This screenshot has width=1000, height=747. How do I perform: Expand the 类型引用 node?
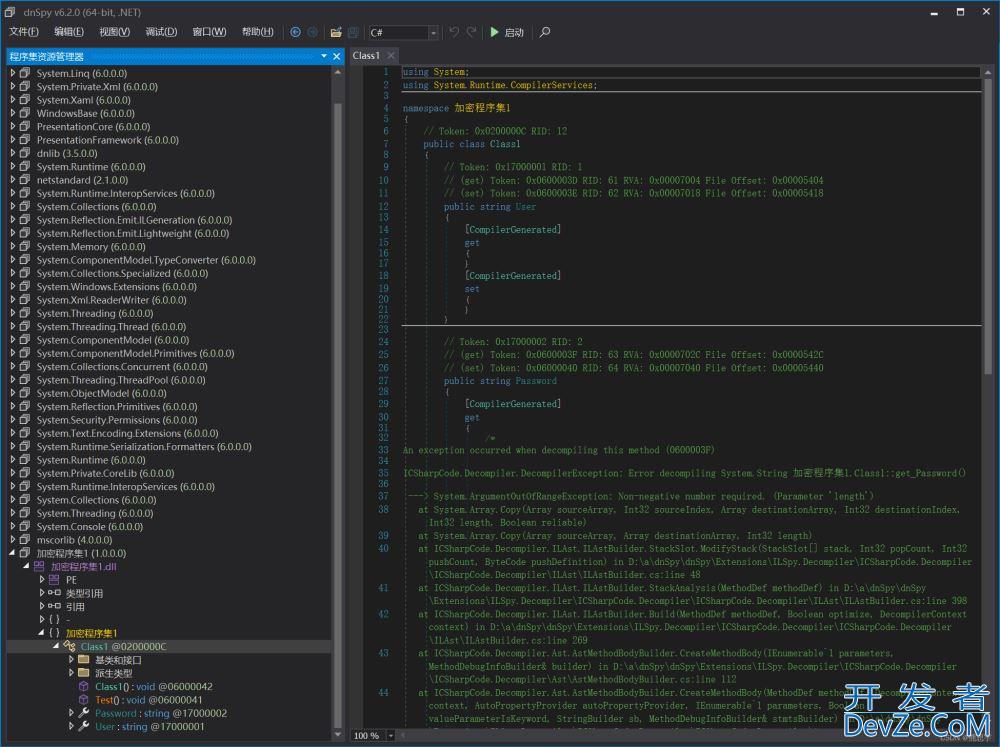tap(42, 593)
